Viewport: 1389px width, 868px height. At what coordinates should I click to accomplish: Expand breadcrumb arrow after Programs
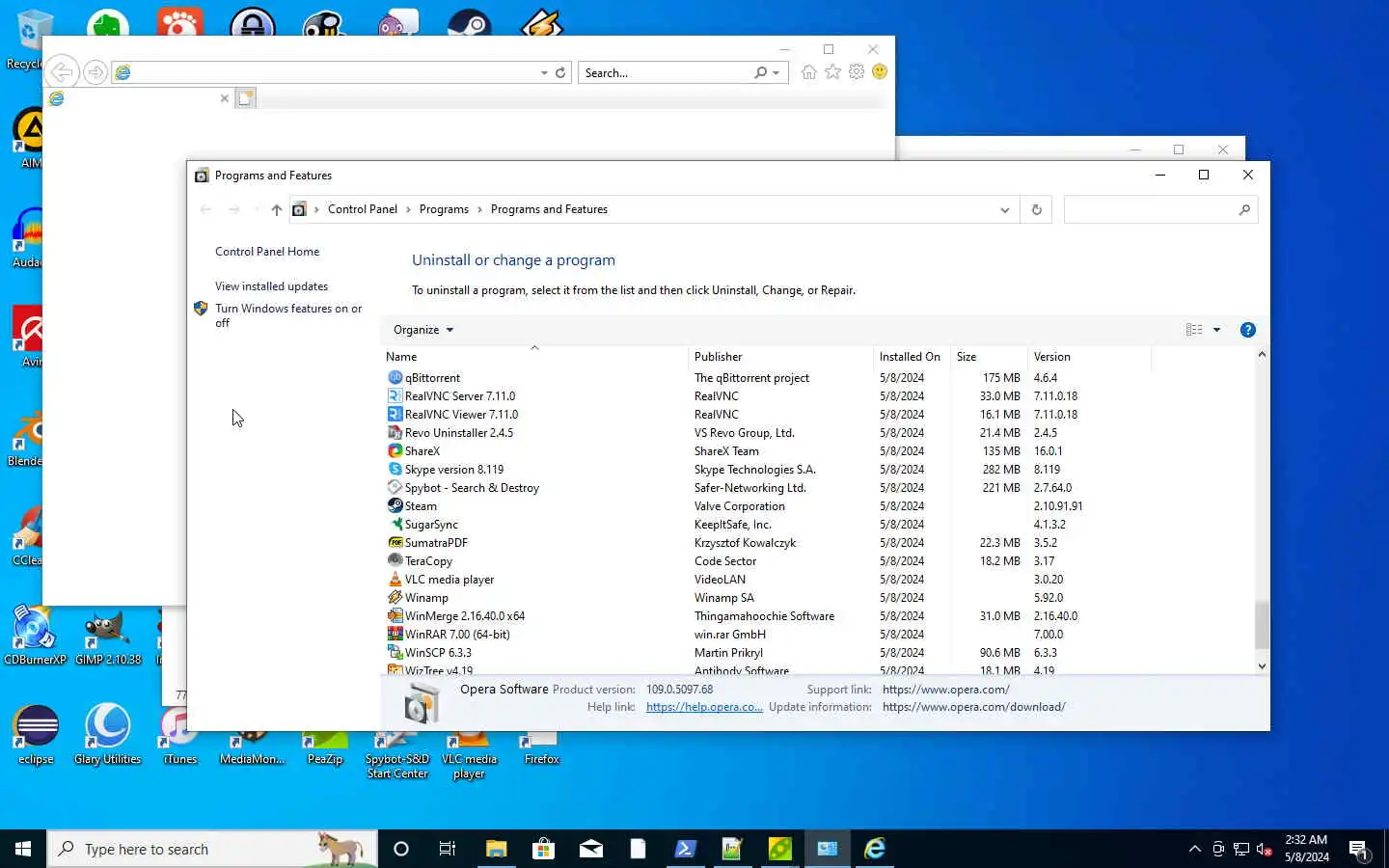point(479,209)
